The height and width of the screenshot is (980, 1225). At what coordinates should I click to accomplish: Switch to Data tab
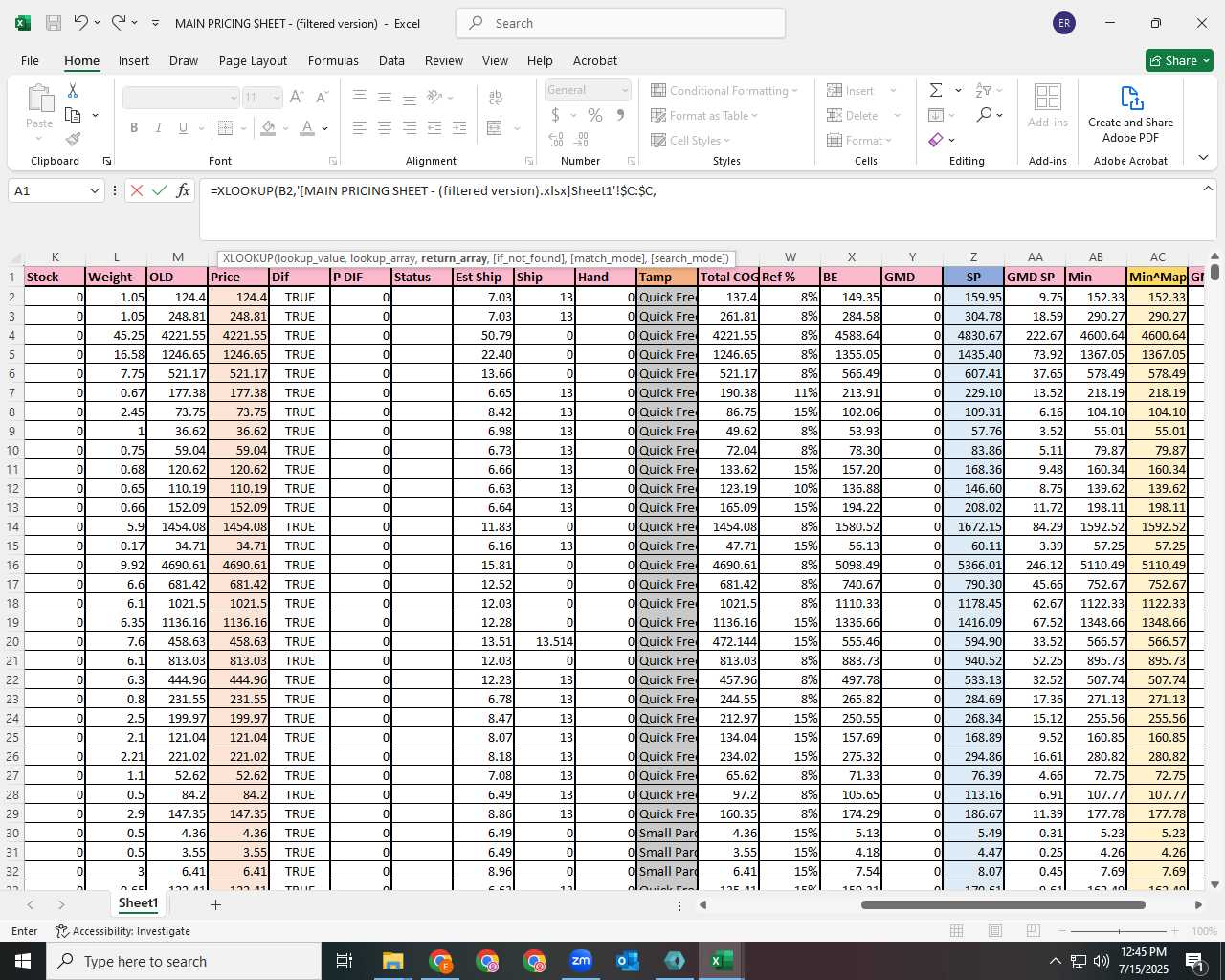tap(391, 60)
